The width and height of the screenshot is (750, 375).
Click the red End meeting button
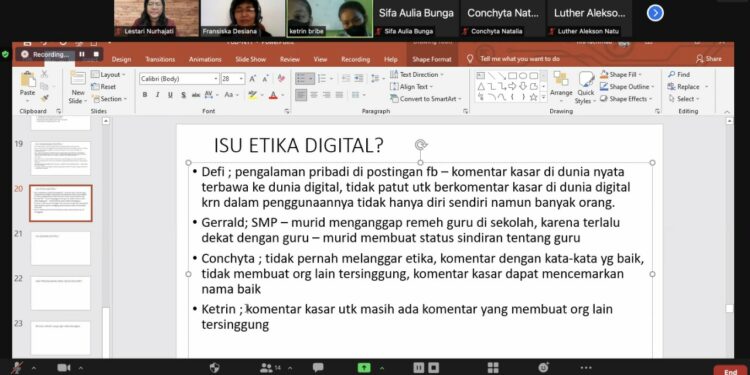[730, 371]
